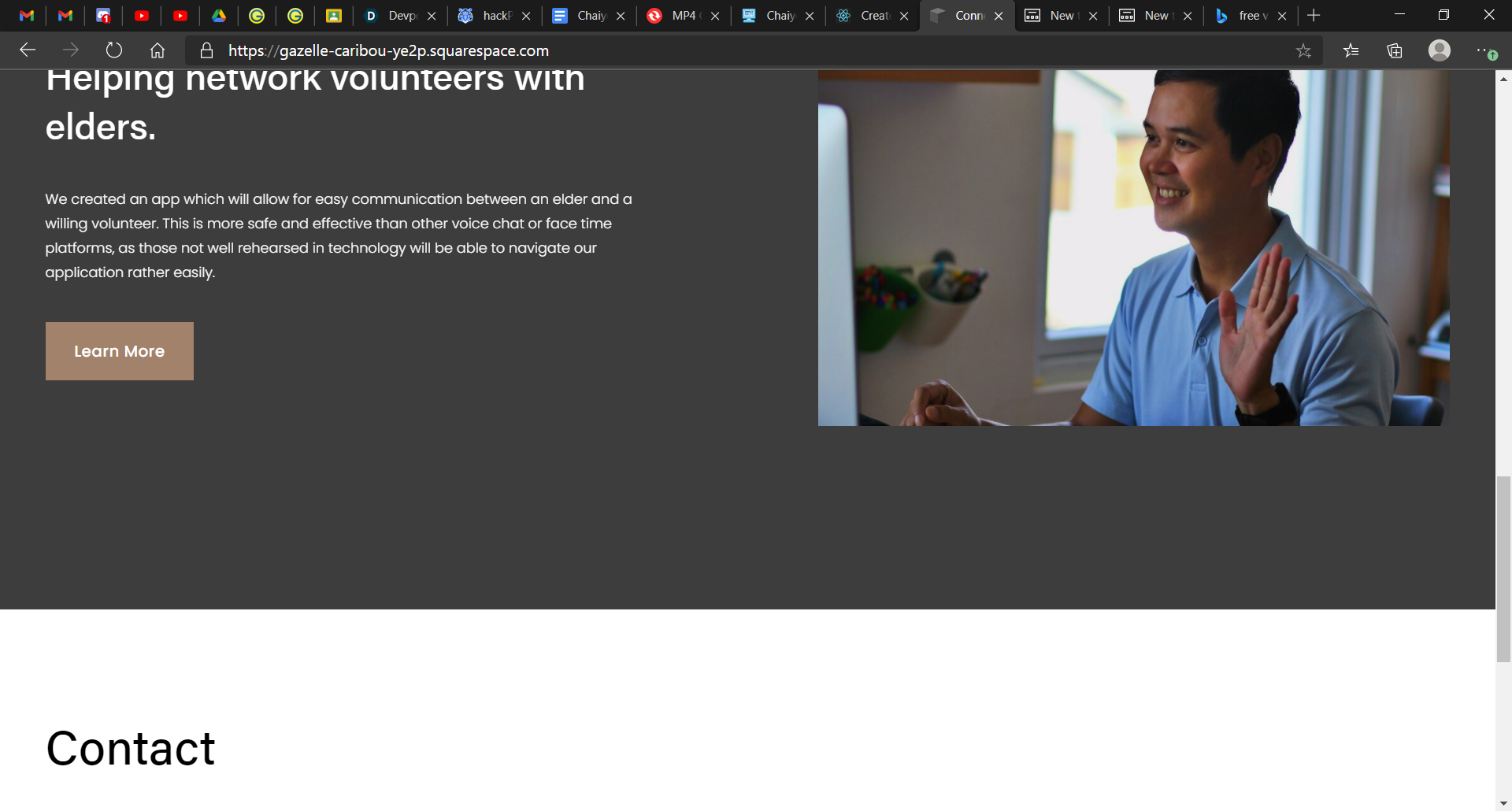1512x811 pixels.
Task: Click the waving man photo
Action: point(1133,248)
